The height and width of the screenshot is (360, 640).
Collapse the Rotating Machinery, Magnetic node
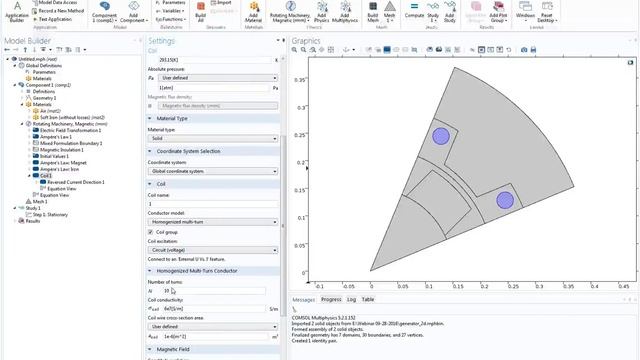22,124
